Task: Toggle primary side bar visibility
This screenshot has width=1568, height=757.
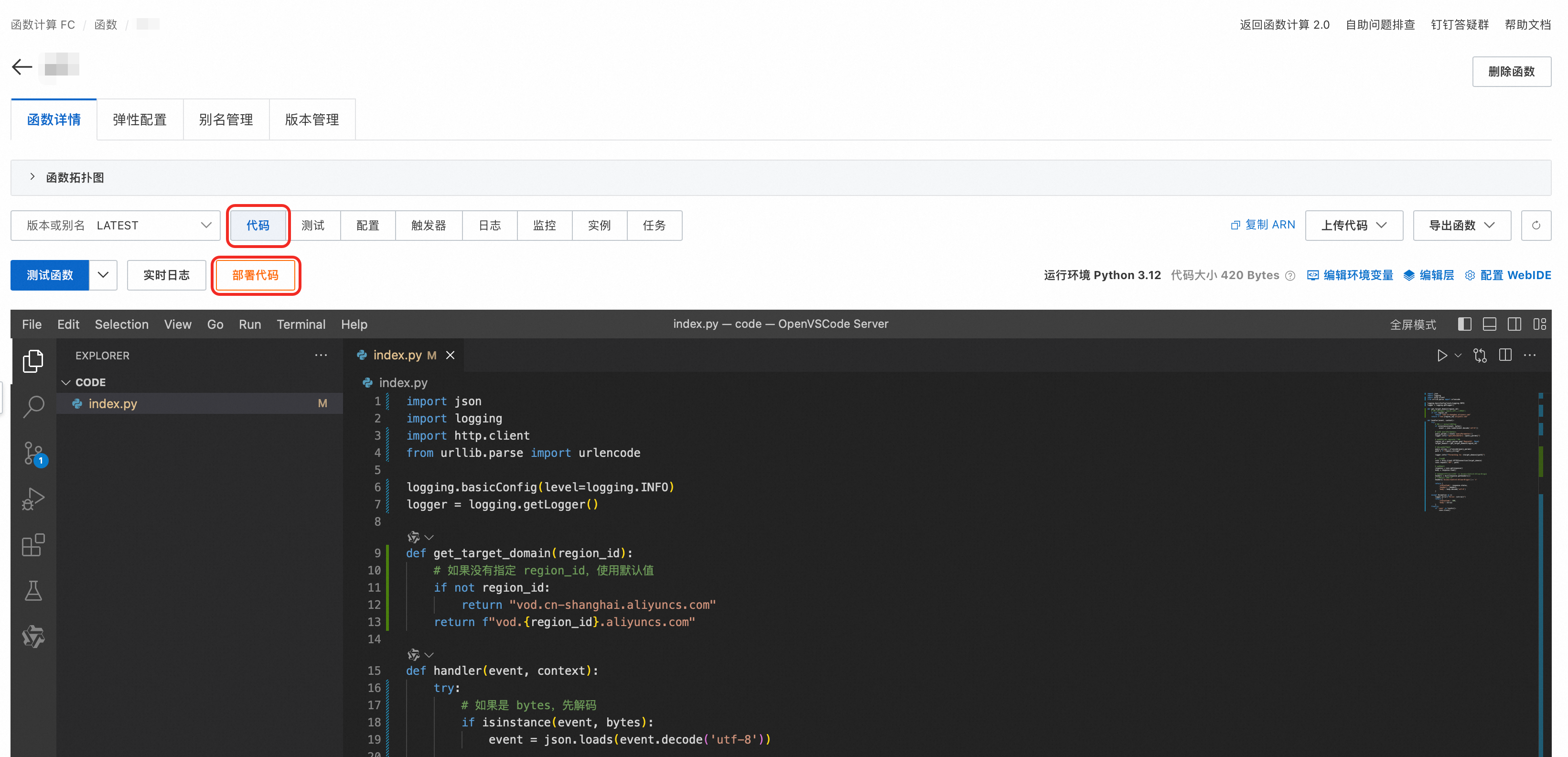Action: [x=1464, y=324]
